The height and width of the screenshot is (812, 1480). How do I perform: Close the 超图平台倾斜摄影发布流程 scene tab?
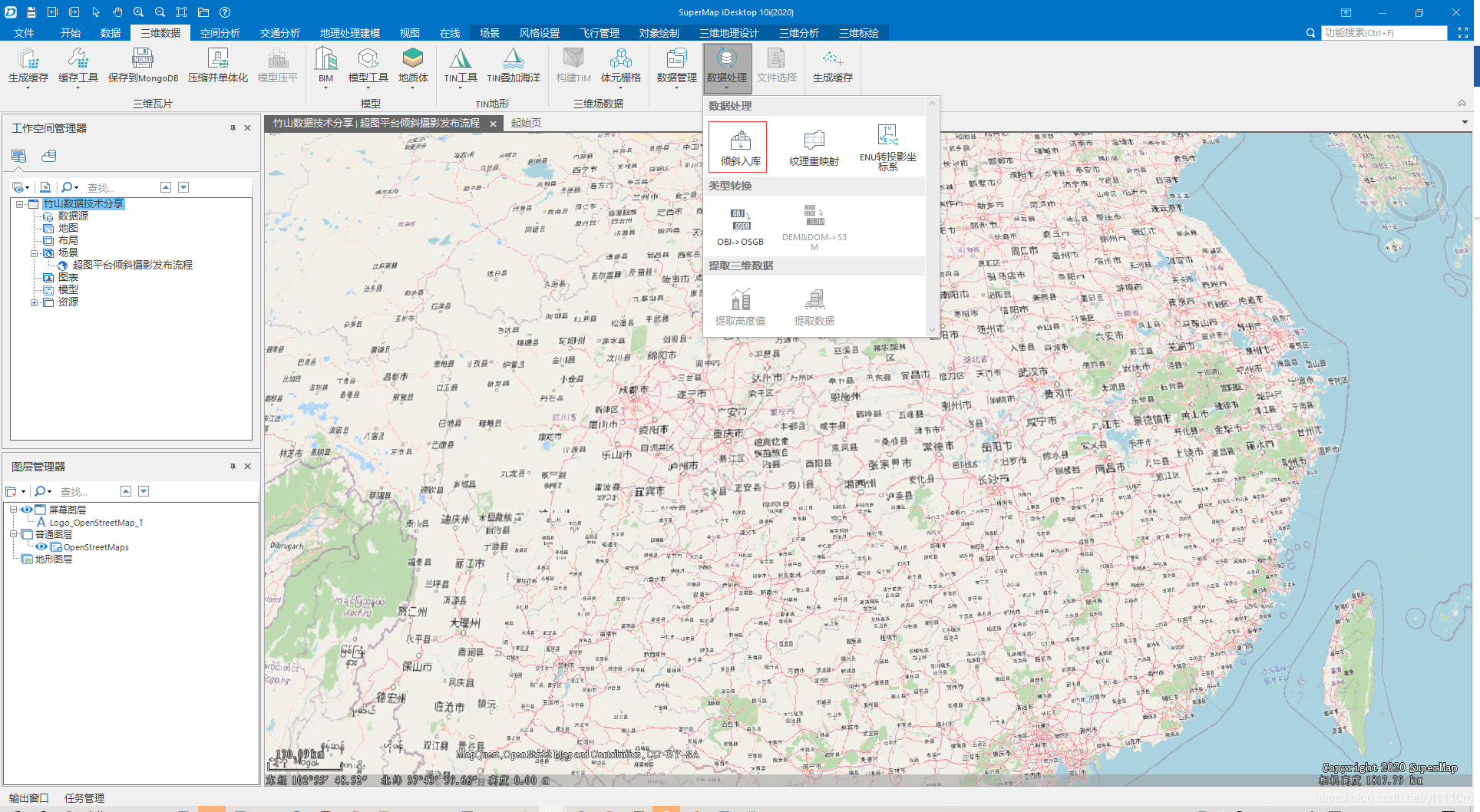(x=493, y=124)
